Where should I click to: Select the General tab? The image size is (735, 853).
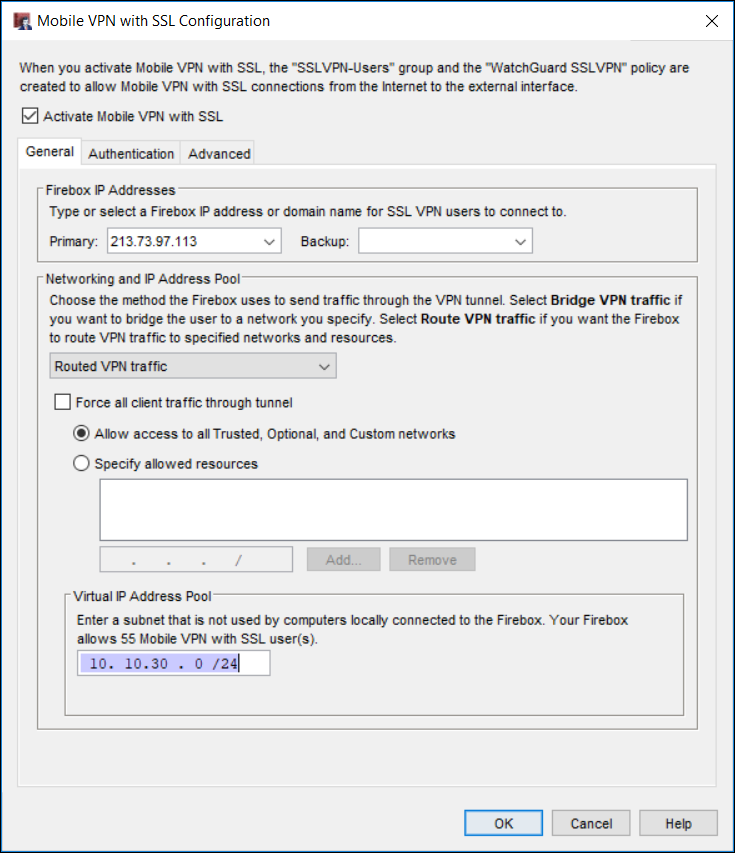click(x=50, y=152)
